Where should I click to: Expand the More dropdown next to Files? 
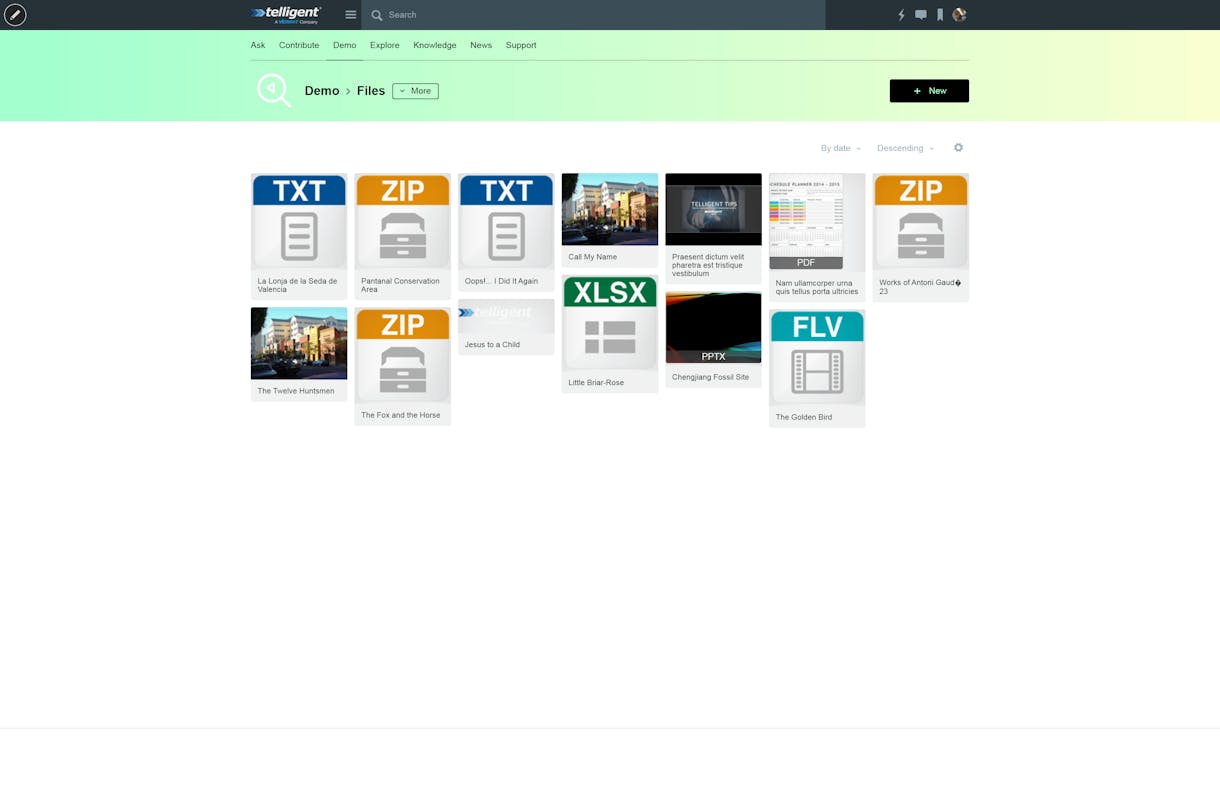click(415, 91)
